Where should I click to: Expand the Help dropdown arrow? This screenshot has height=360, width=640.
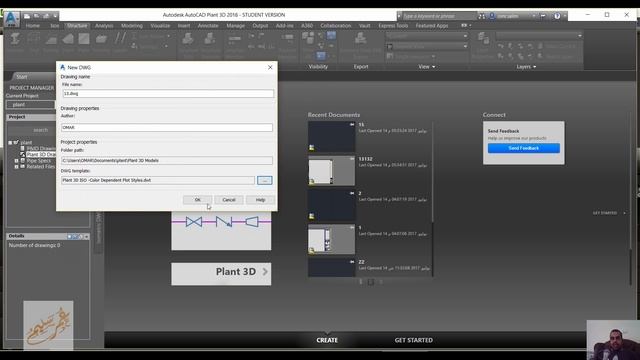(x=565, y=16)
